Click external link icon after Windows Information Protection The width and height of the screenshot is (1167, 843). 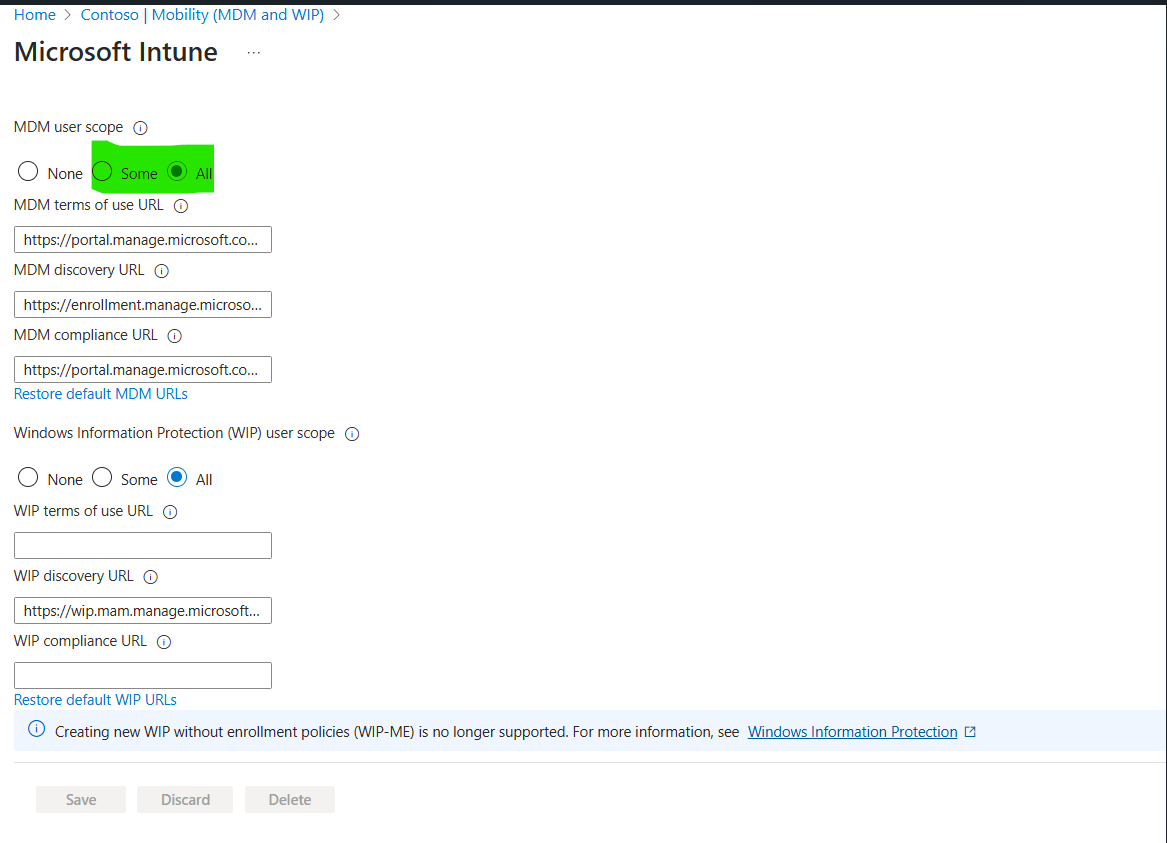970,732
